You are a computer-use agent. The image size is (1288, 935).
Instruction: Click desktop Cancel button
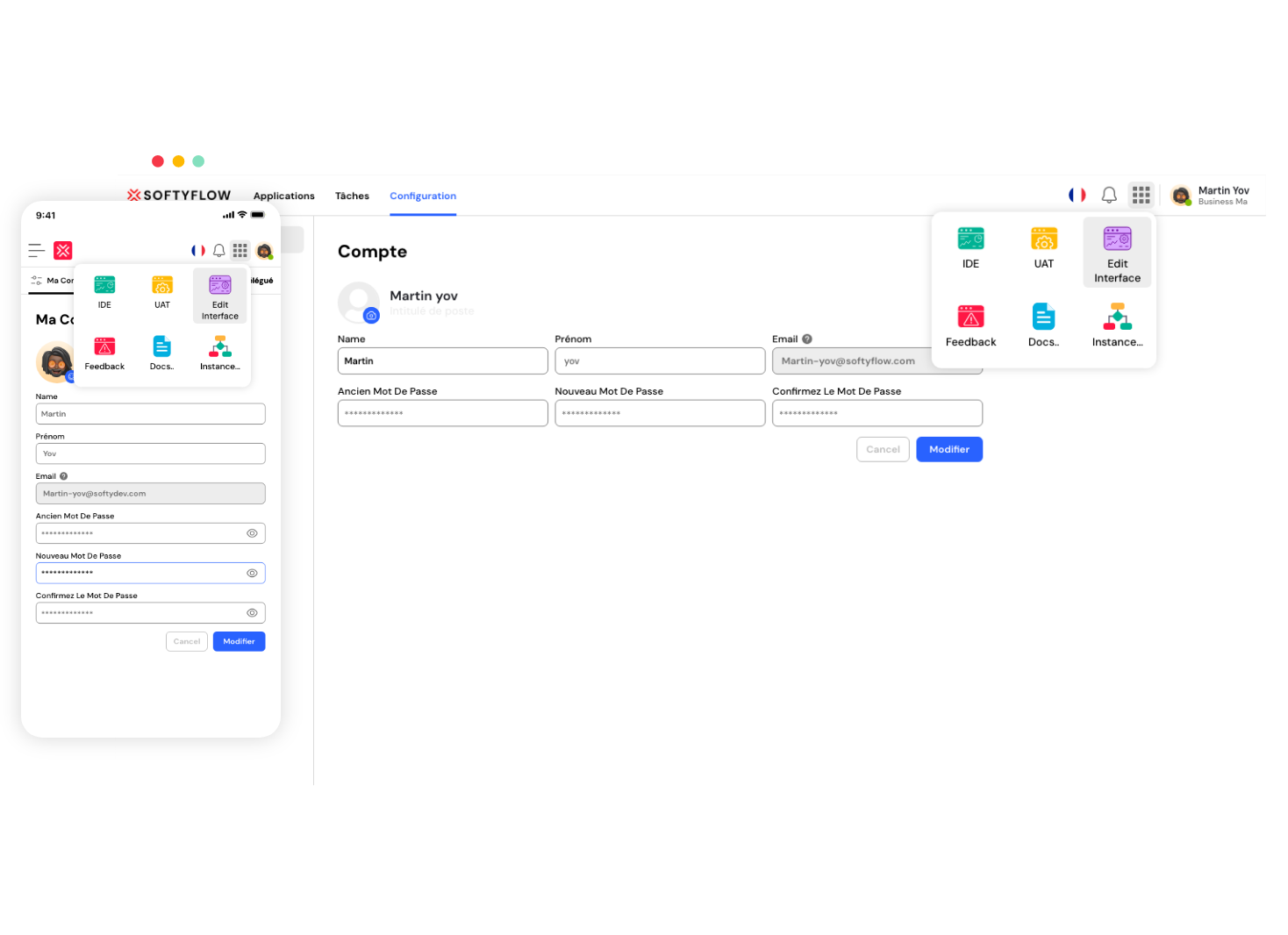click(x=883, y=449)
